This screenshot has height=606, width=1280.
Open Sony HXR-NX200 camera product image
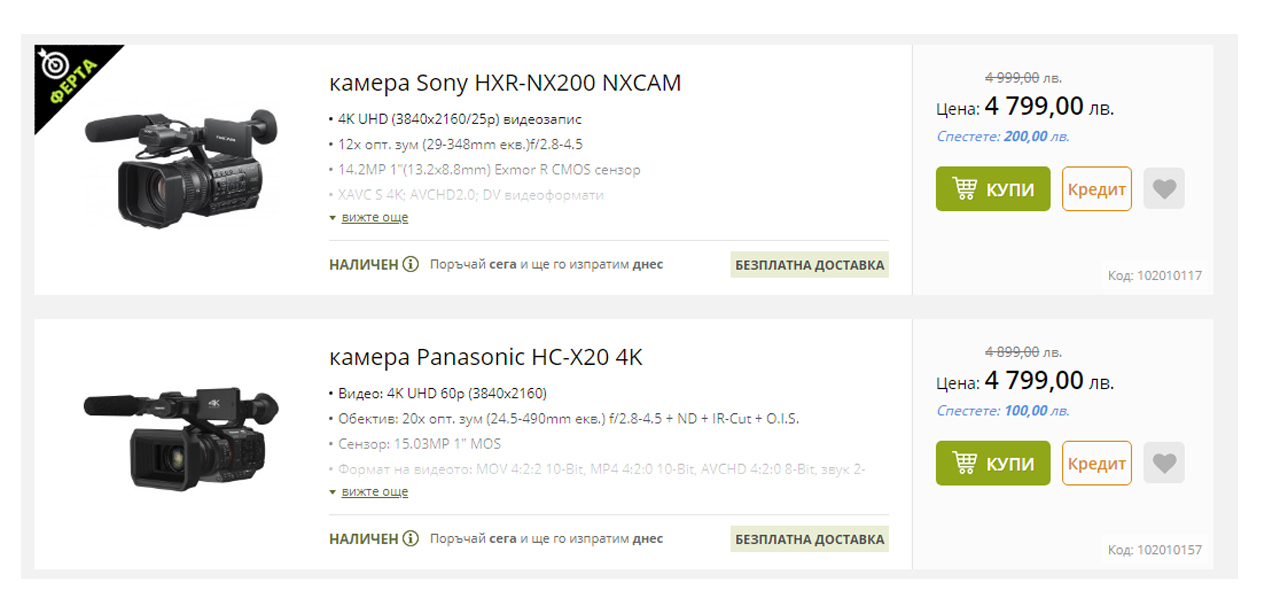pyautogui.click(x=181, y=167)
